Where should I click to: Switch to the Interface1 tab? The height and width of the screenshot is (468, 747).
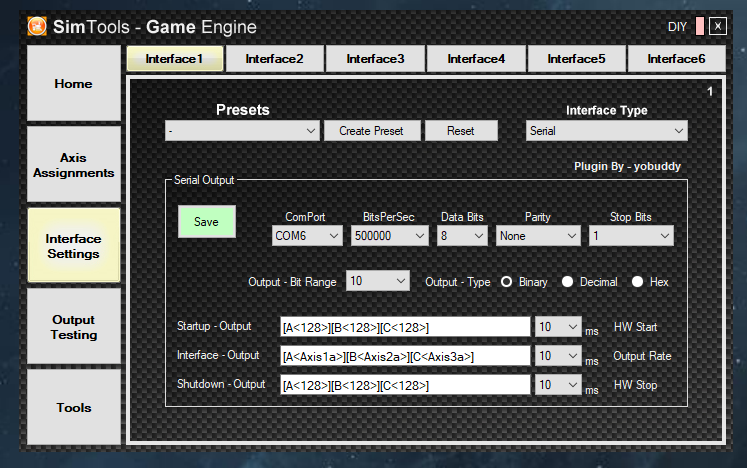pyautogui.click(x=175, y=59)
